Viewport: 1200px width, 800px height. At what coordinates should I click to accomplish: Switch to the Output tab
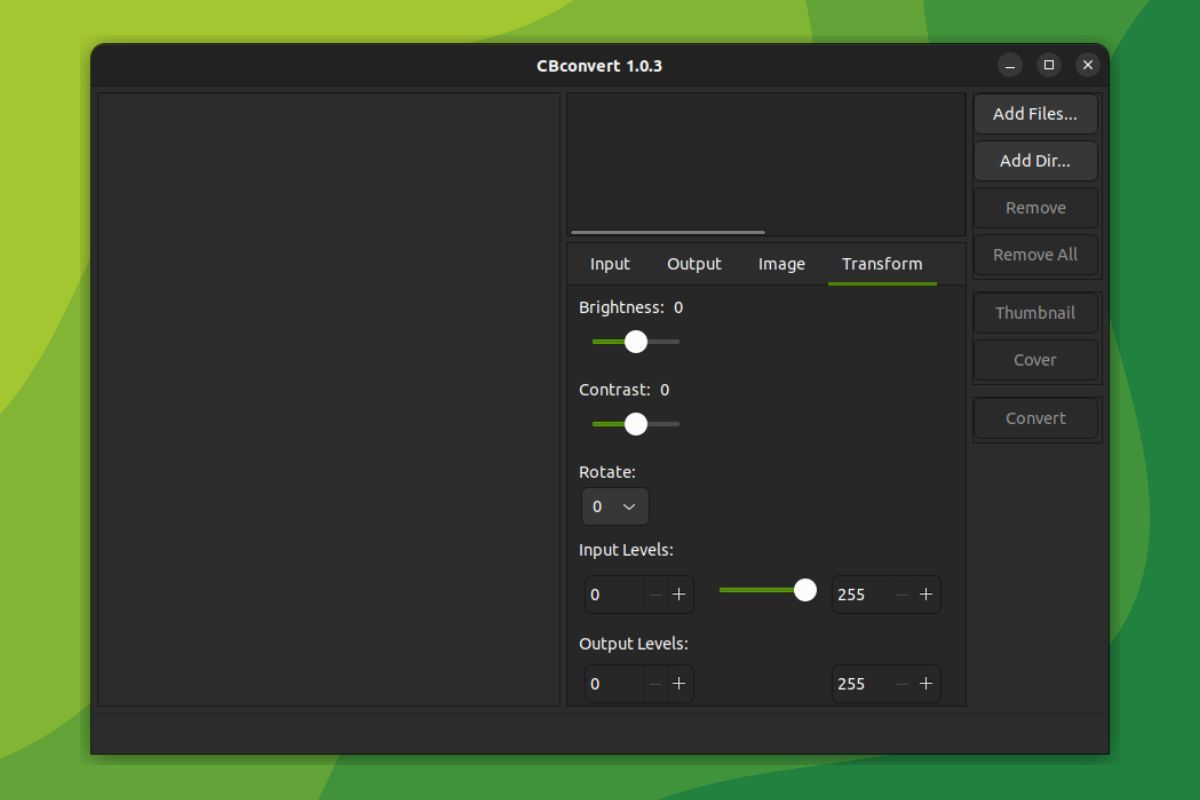coord(694,263)
